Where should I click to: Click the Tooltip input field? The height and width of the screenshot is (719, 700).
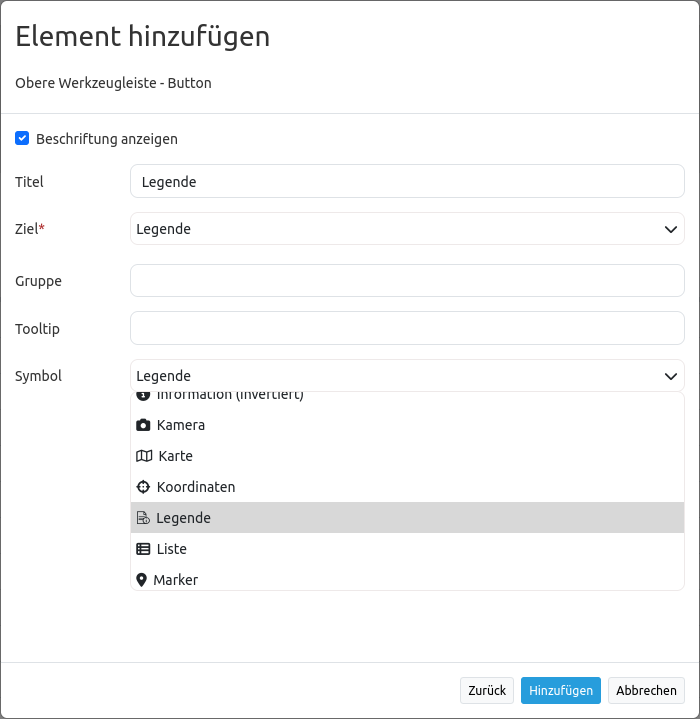(407, 328)
